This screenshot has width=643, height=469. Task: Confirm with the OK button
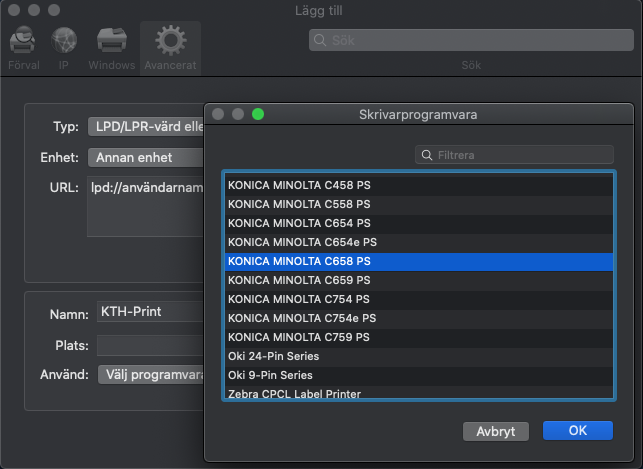[577, 430]
